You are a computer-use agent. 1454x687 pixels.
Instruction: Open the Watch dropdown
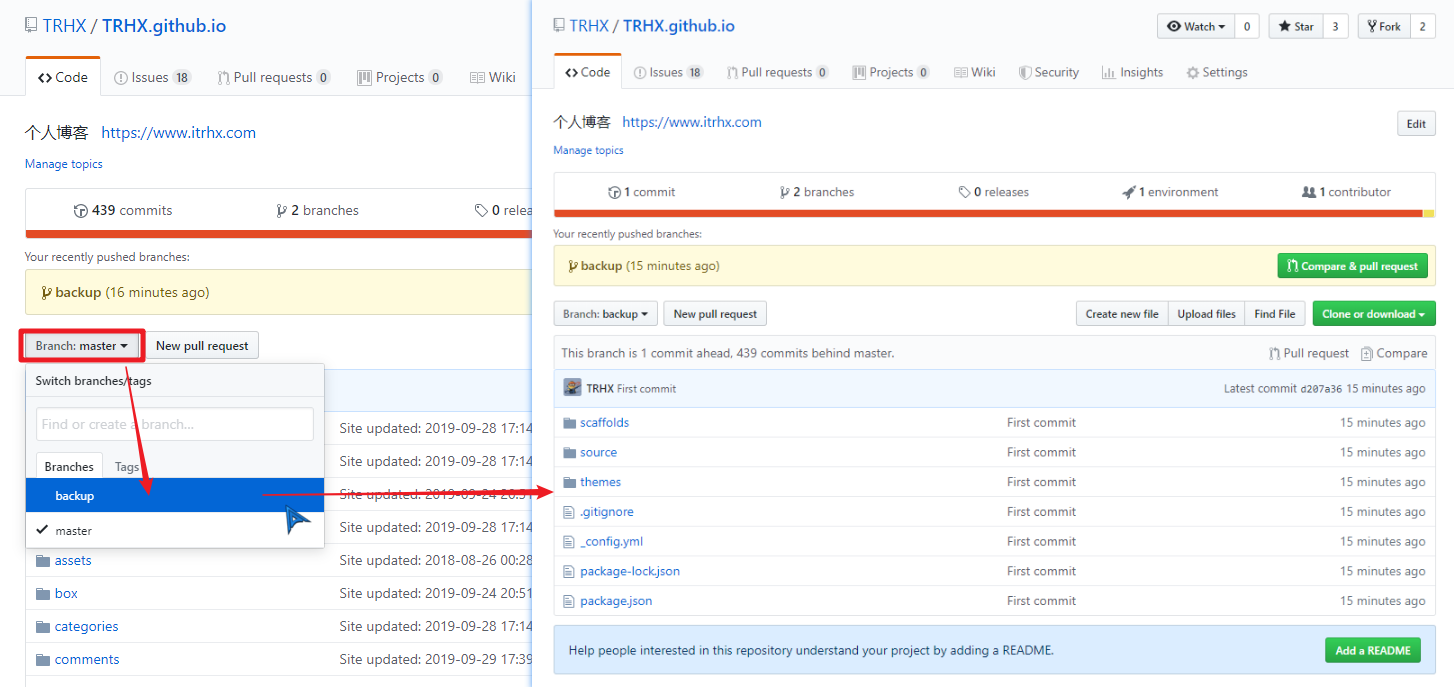(1196, 27)
